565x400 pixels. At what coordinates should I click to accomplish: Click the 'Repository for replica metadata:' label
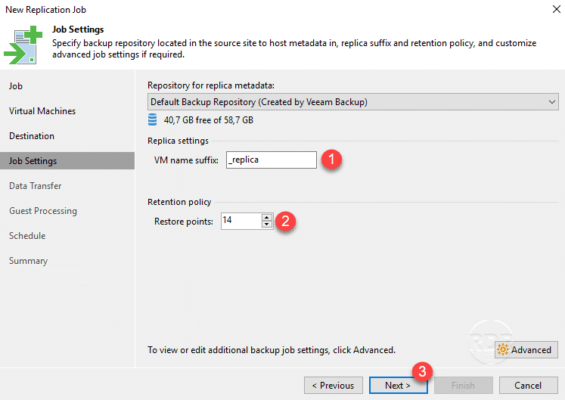point(211,85)
